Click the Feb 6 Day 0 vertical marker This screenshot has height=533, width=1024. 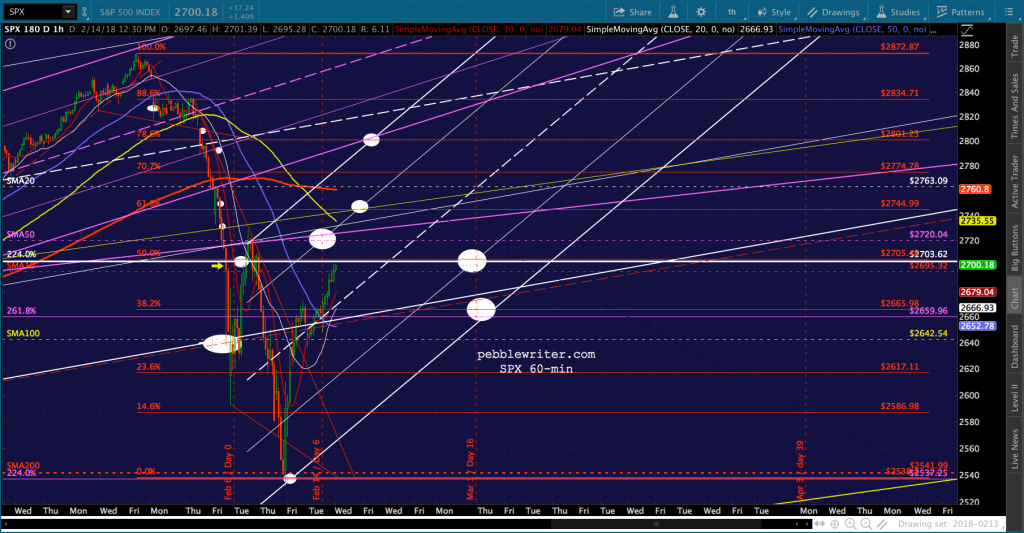click(229, 472)
